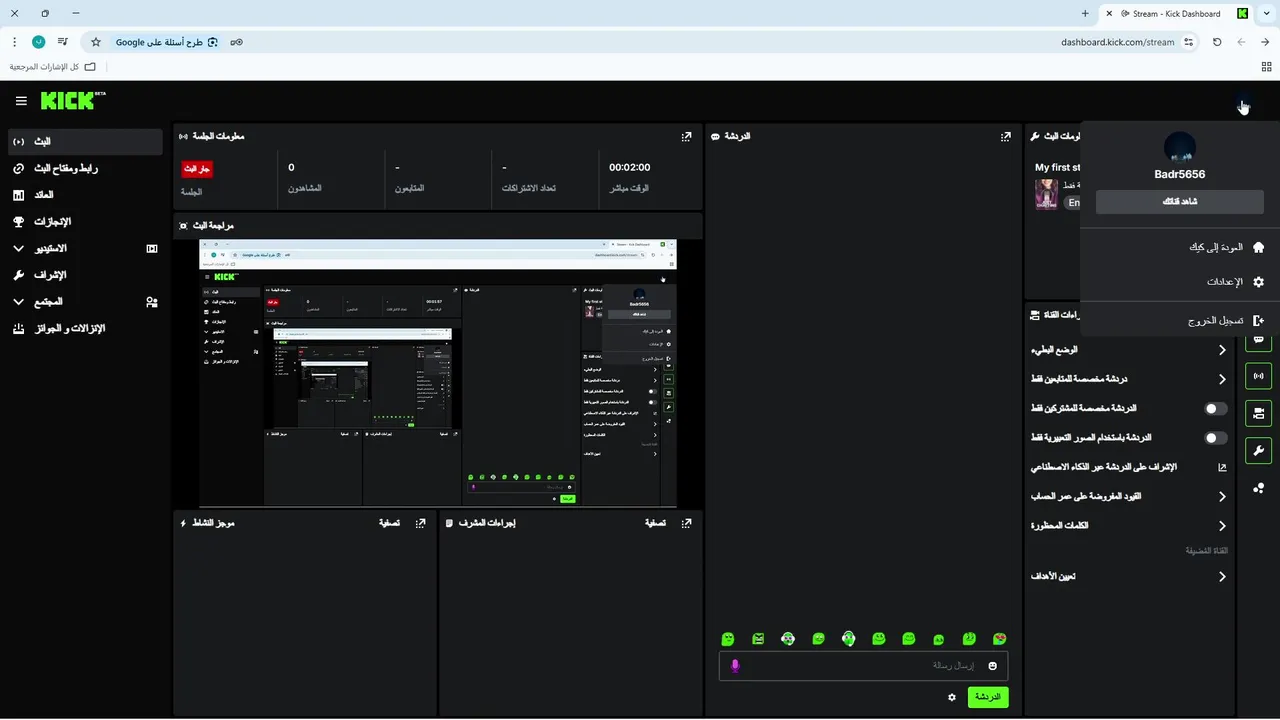Viewport: 1280px width, 720px height.
Task: Click the مراجعة البث panel title
Action: coord(212,226)
